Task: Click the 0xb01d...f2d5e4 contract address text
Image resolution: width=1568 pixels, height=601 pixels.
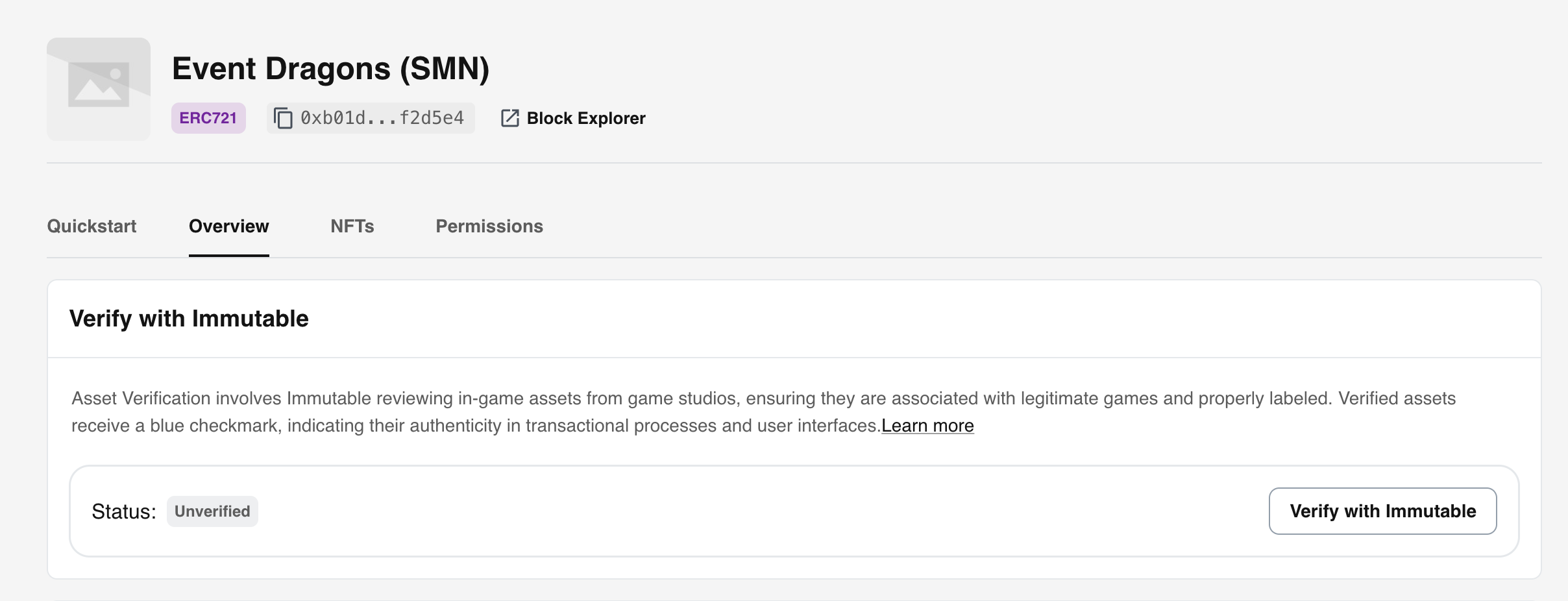Action: pyautogui.click(x=382, y=118)
